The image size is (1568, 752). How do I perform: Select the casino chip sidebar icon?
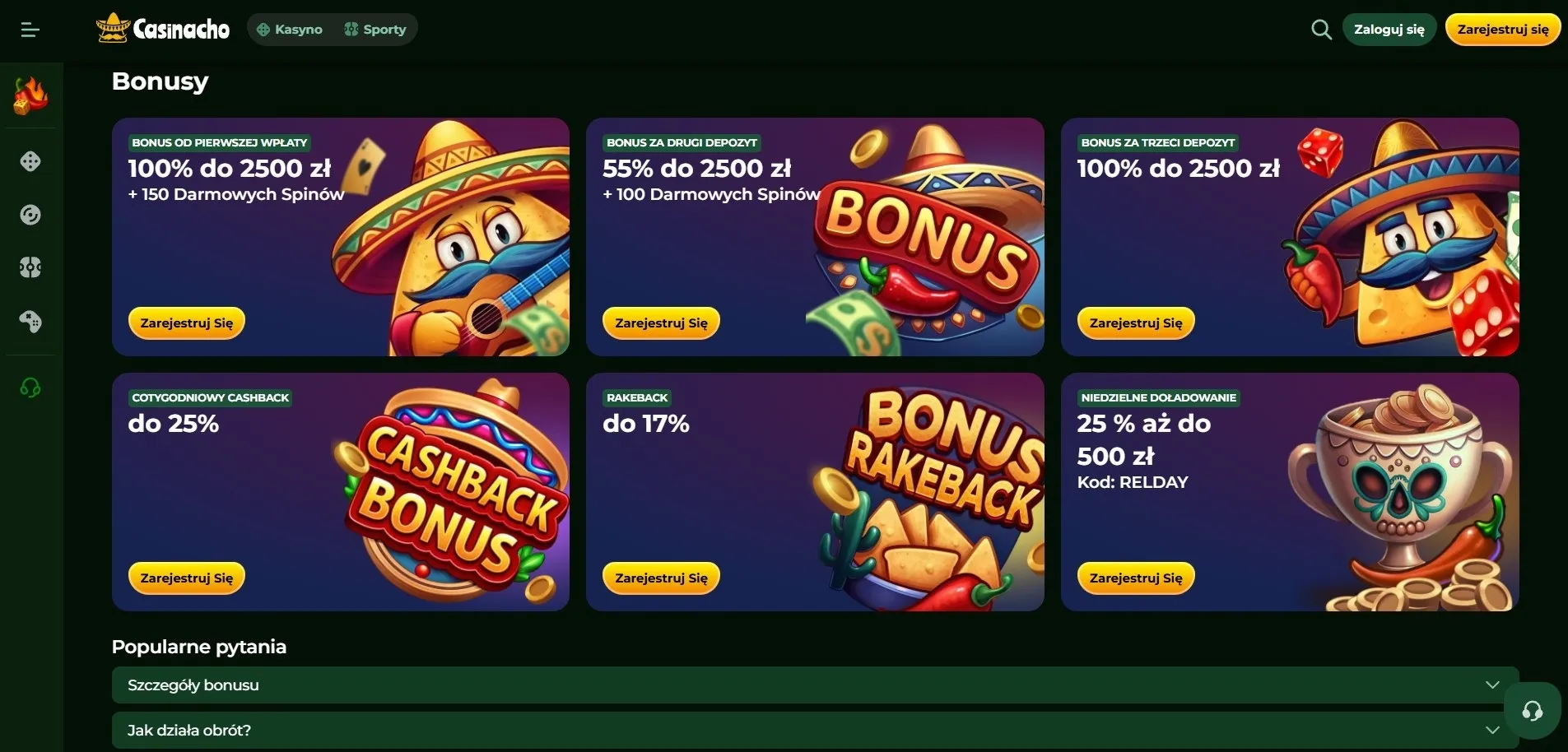click(30, 161)
